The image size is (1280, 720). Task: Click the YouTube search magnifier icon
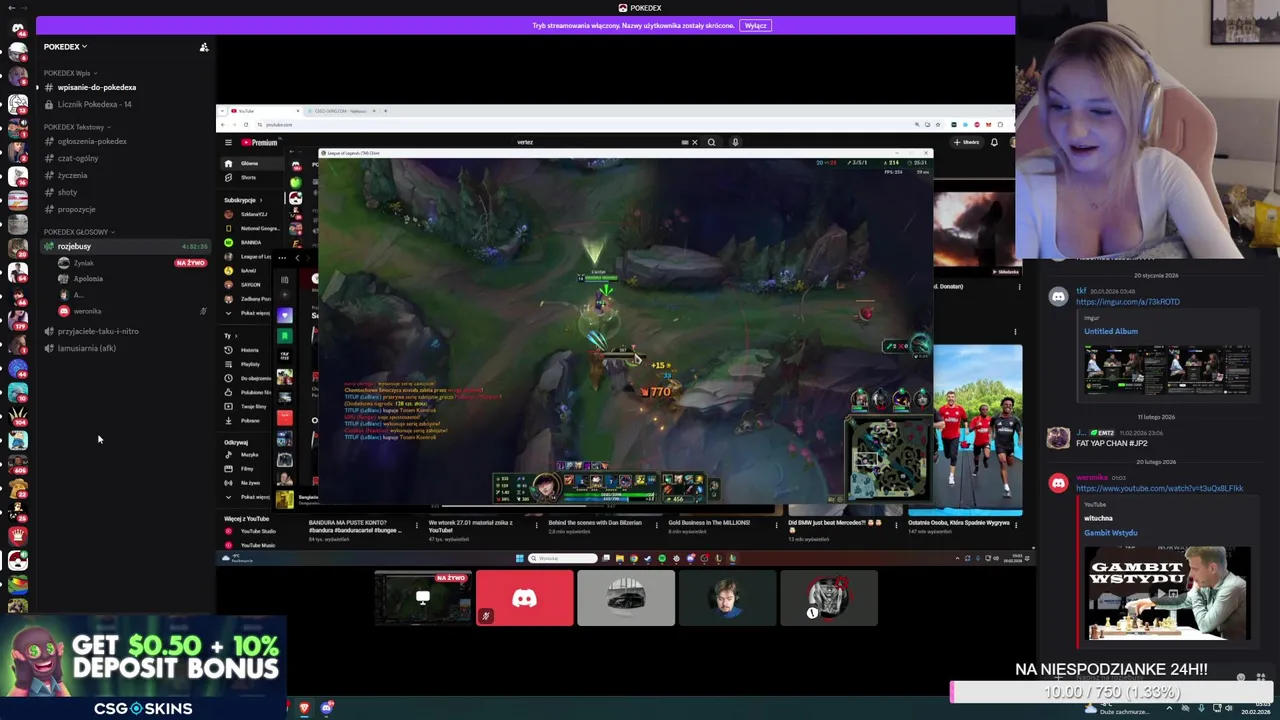[x=711, y=143]
